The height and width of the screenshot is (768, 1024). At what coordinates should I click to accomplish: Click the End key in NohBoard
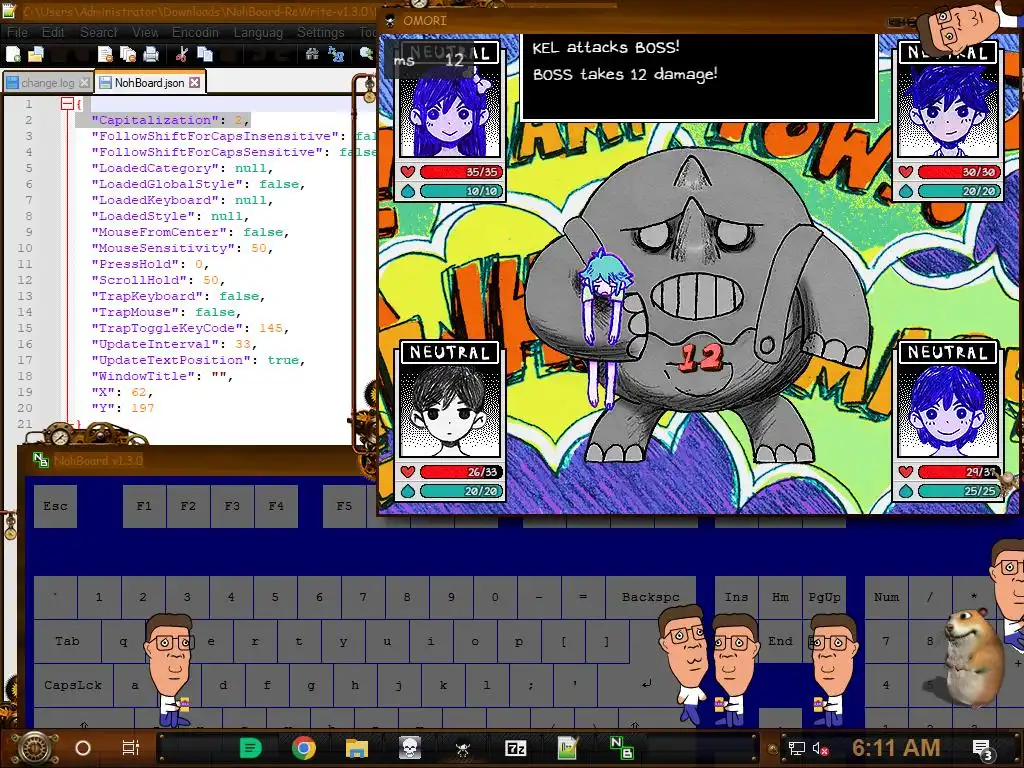780,641
